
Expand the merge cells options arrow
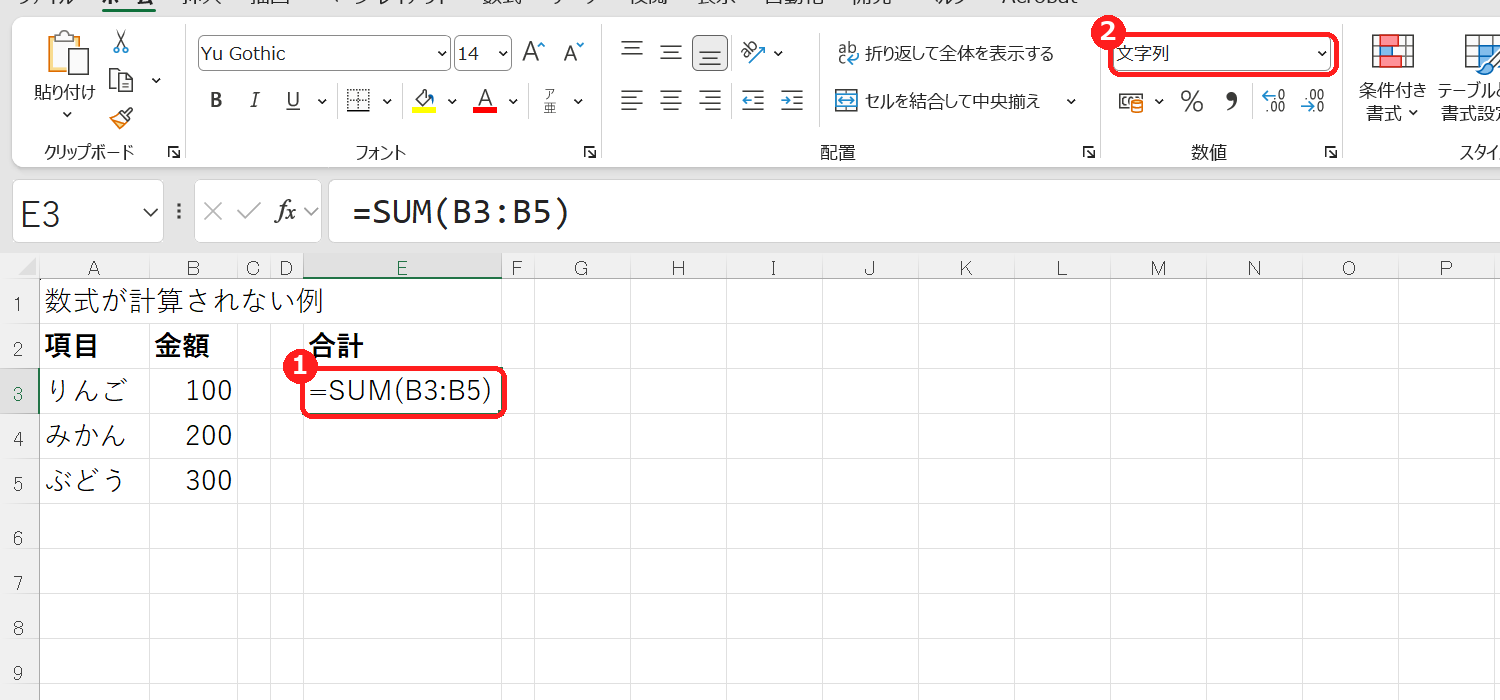click(1071, 101)
